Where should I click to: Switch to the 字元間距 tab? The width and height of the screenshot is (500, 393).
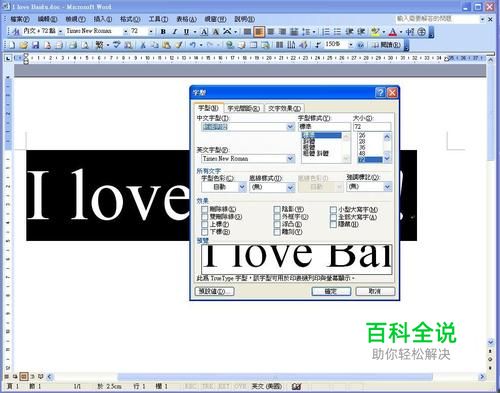coord(244,108)
